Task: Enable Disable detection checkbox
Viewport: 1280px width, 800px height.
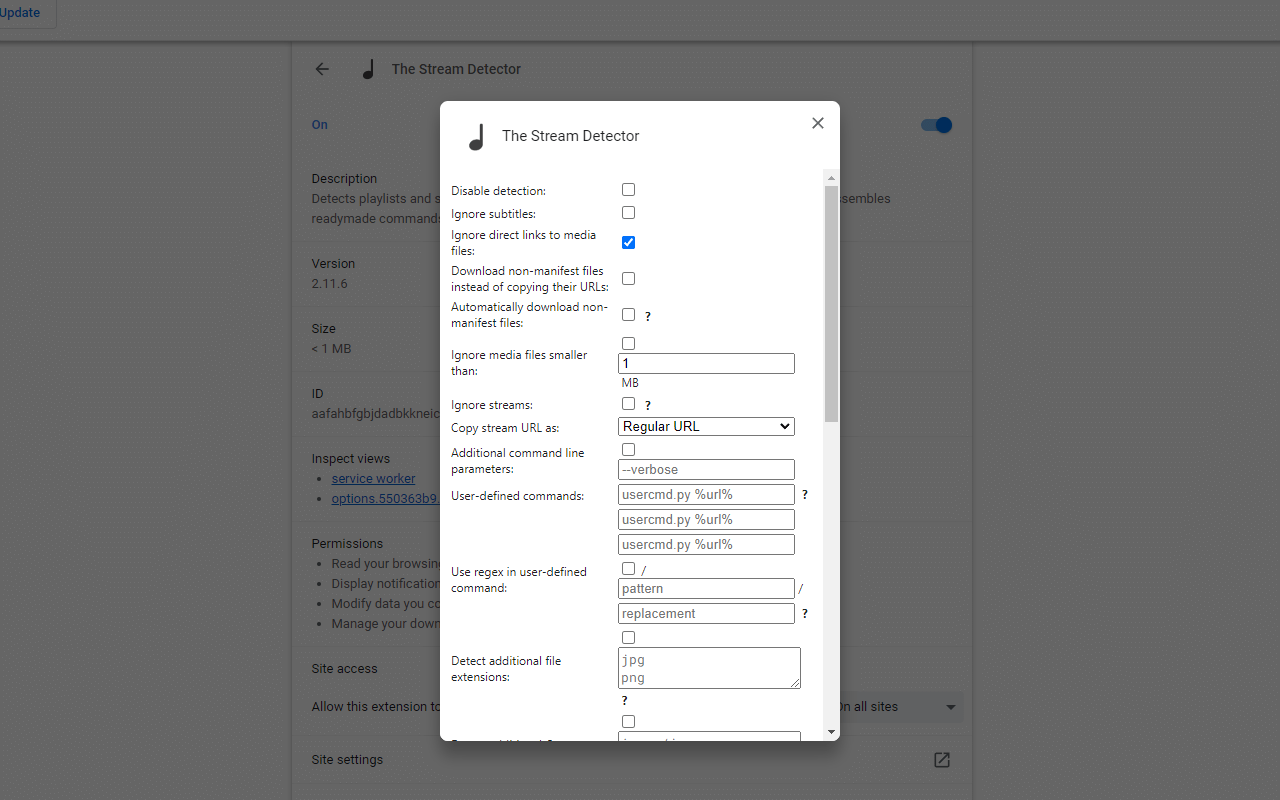Action: coord(628,190)
